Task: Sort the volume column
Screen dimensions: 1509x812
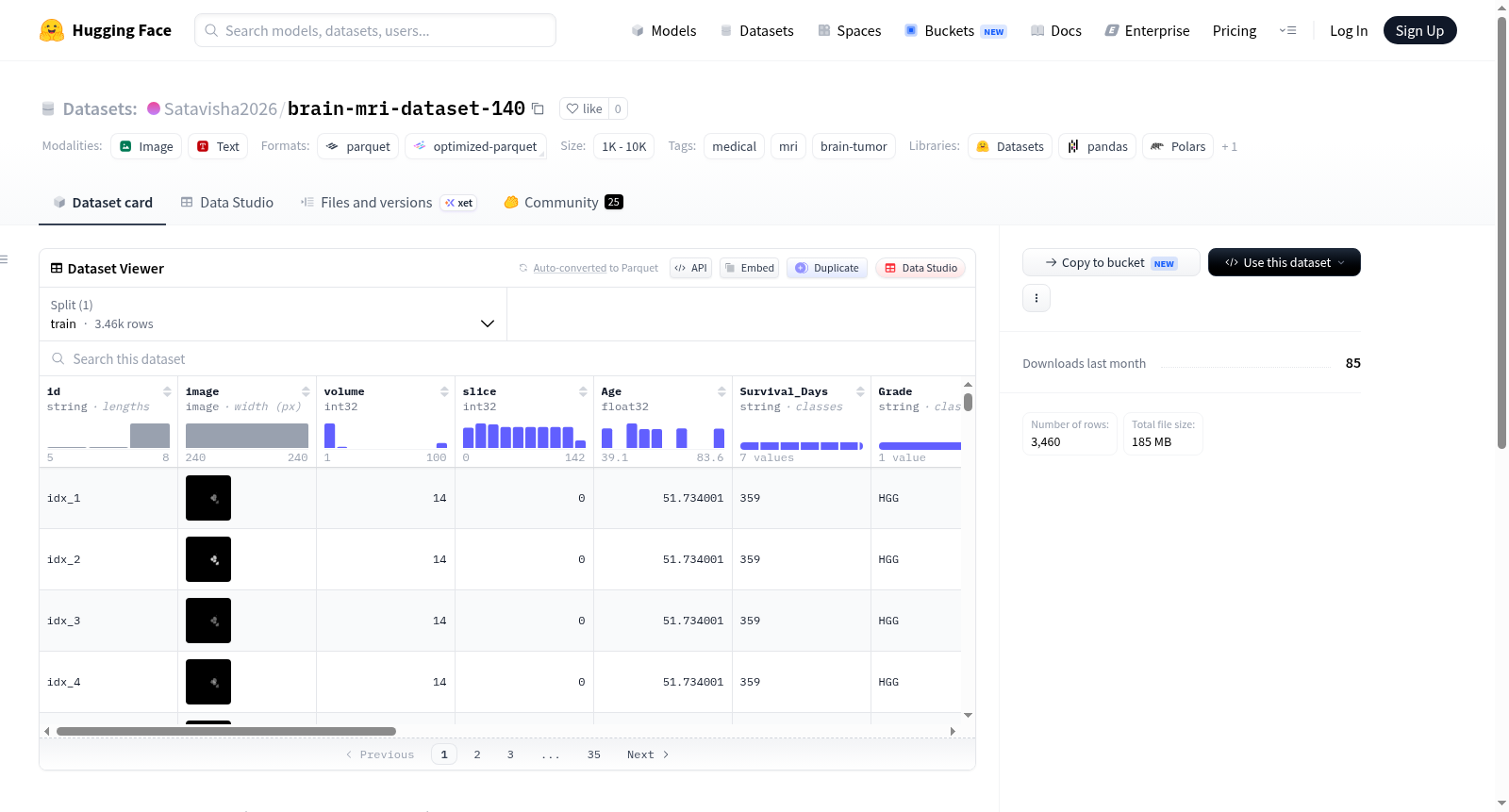Action: click(444, 391)
